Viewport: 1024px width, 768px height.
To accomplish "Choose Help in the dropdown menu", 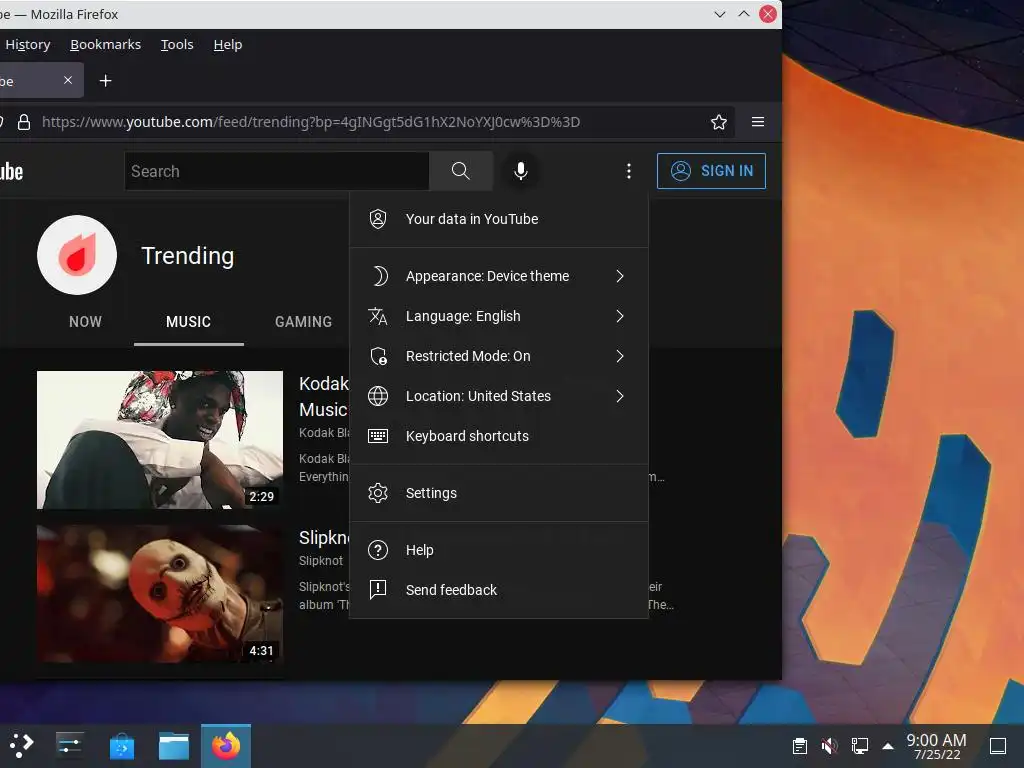I will 499,550.
